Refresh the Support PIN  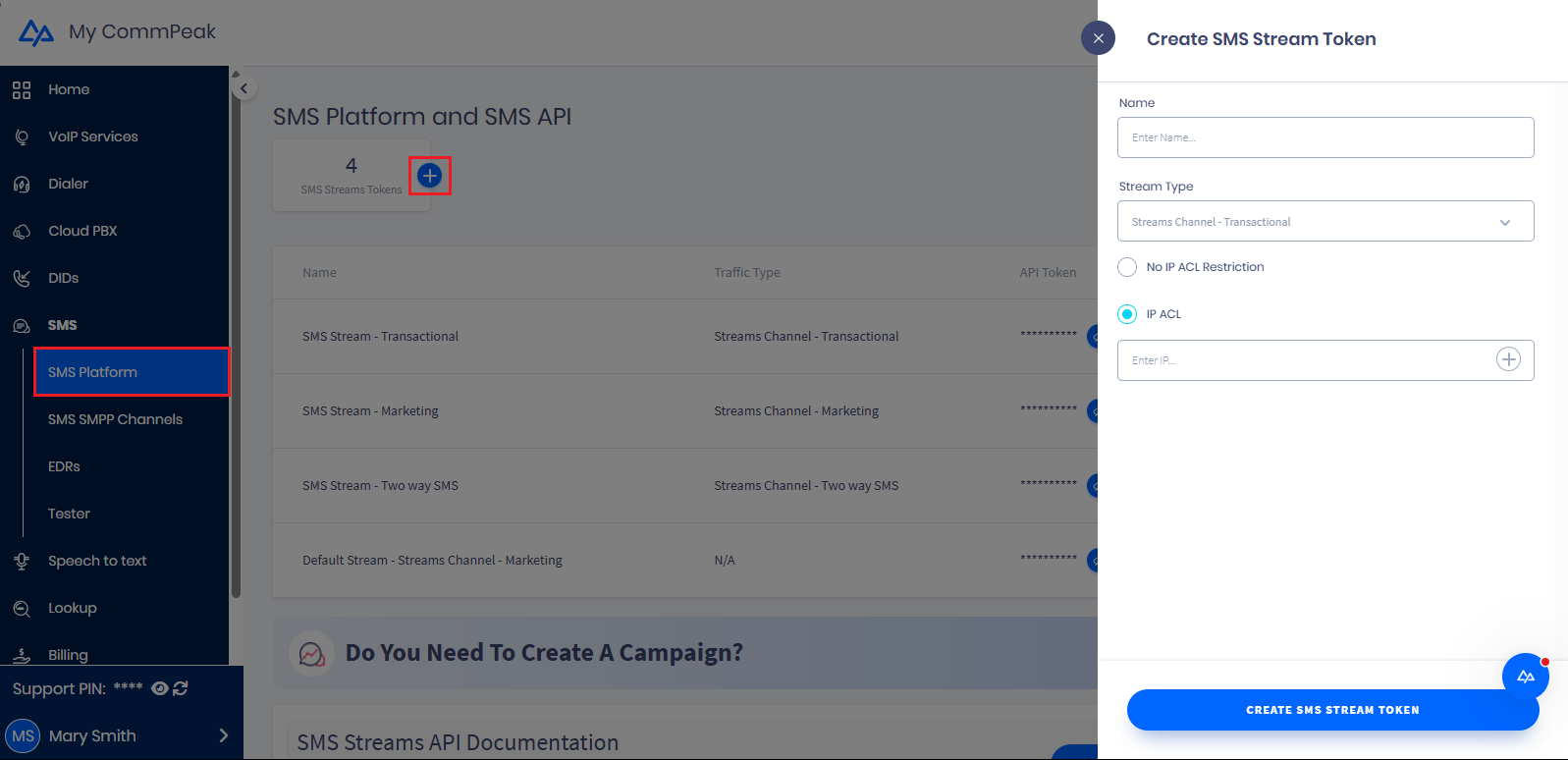coord(181,688)
